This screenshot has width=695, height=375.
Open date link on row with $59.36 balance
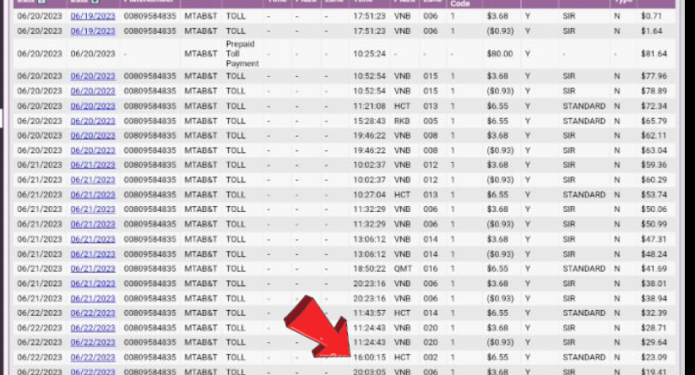tap(93, 165)
